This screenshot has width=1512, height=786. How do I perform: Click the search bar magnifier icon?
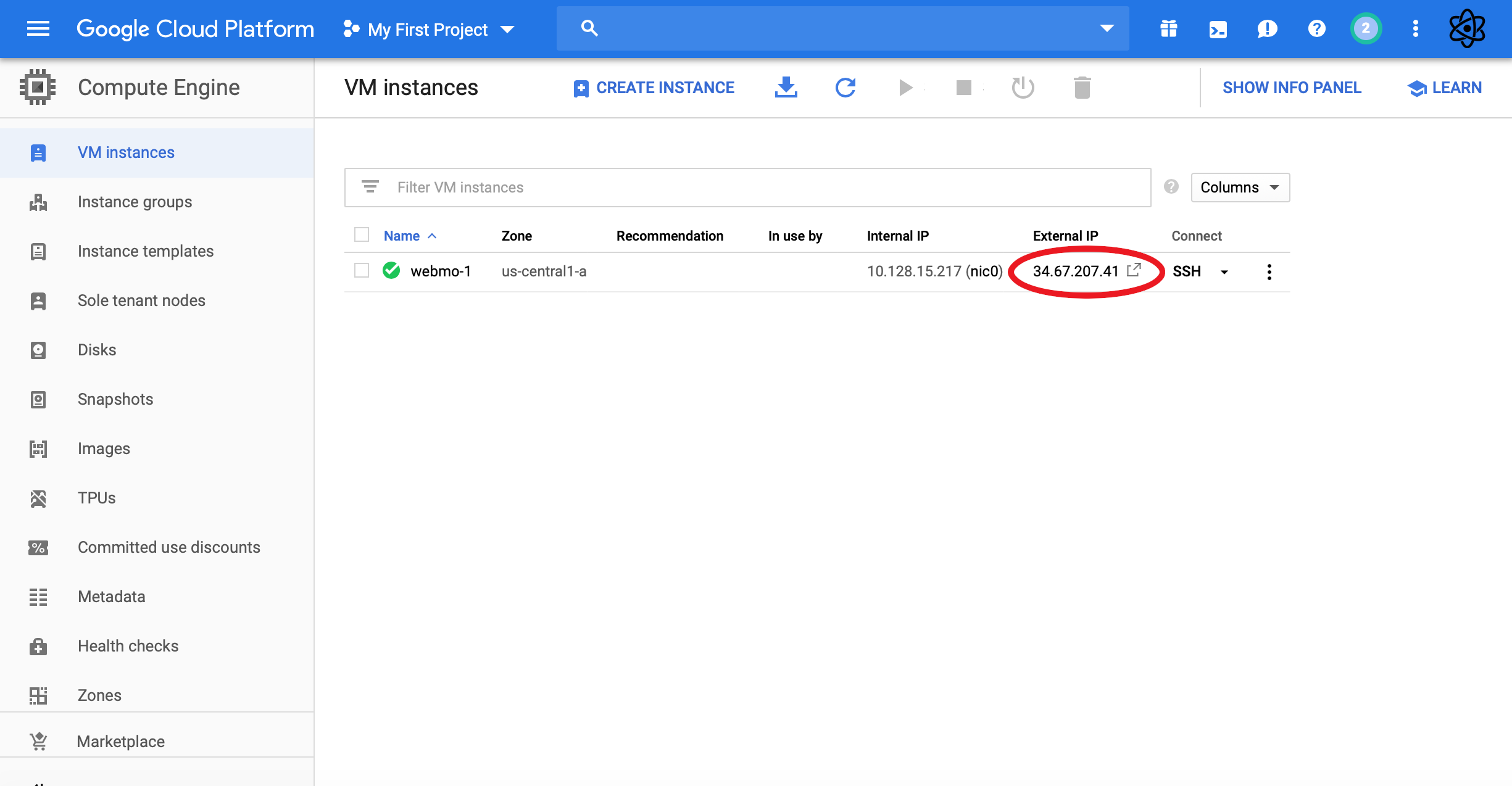coord(589,28)
